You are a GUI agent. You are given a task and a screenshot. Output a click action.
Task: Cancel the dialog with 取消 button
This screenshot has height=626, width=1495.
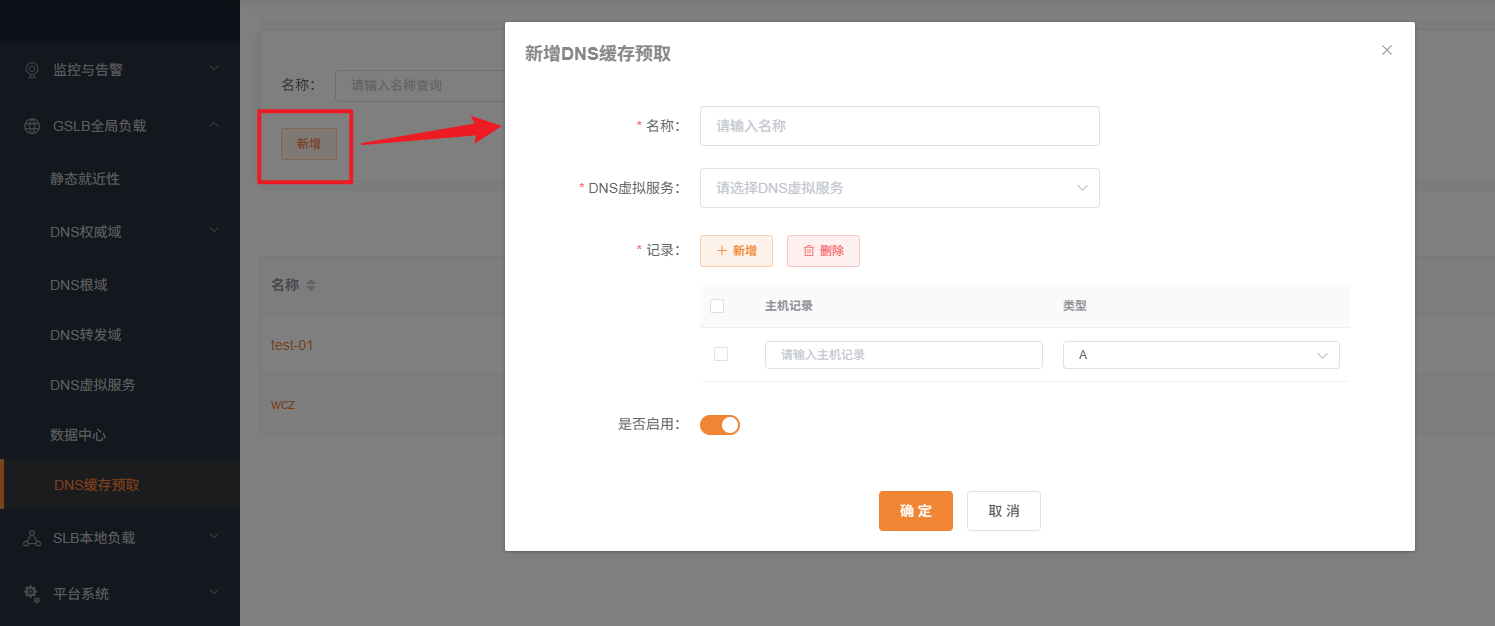[x=1003, y=511]
